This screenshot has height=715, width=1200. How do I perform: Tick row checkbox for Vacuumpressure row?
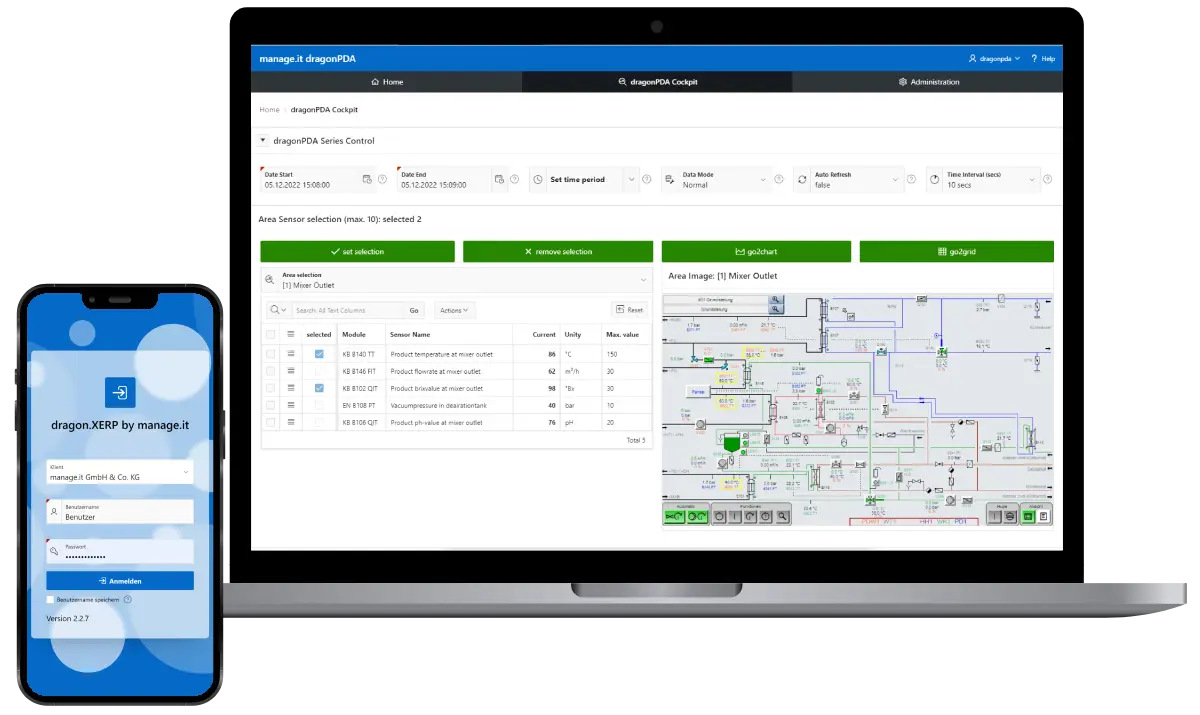(271, 405)
